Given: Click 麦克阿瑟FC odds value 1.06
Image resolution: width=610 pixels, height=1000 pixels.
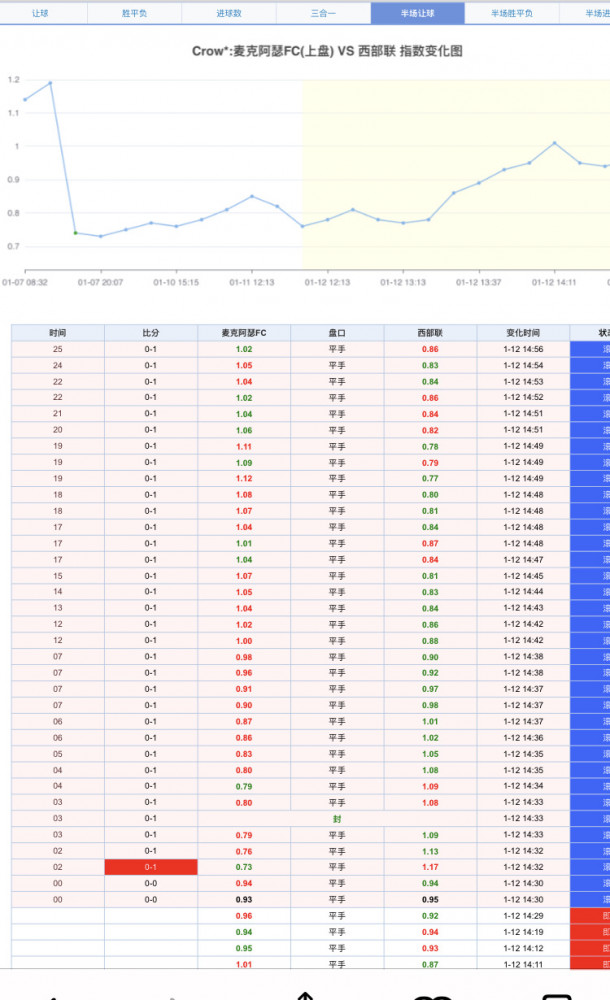Looking at the screenshot, I should point(244,430).
